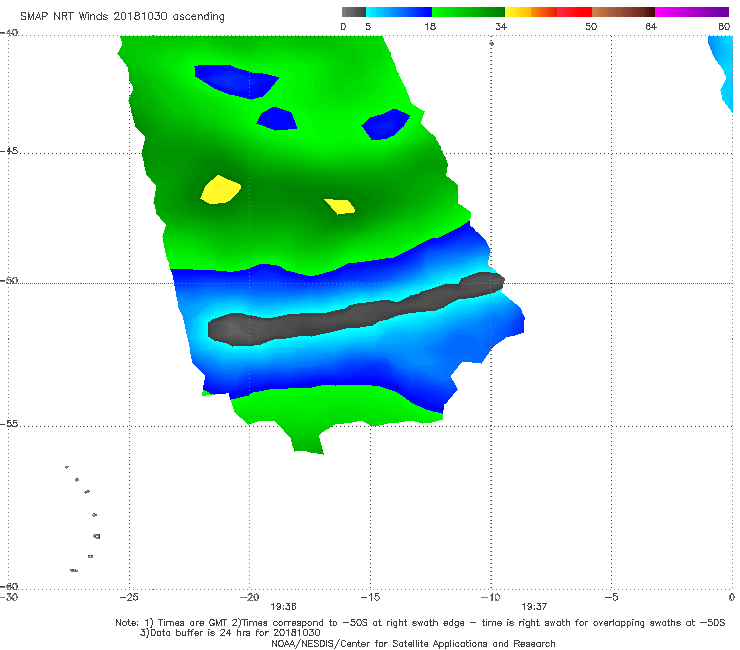
Task: Select the light-blue-to-blue color bar segment
Action: 399,12
